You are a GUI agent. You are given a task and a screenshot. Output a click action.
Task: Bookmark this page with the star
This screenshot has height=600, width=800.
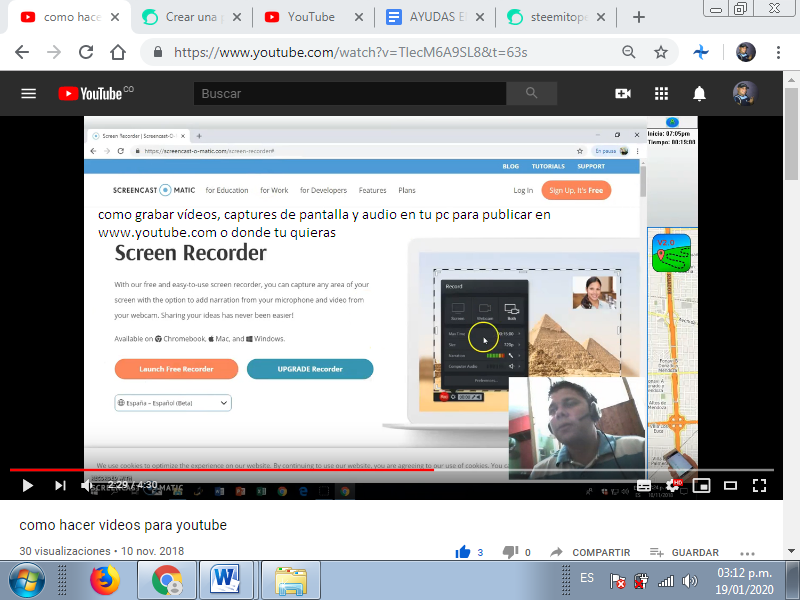click(661, 52)
